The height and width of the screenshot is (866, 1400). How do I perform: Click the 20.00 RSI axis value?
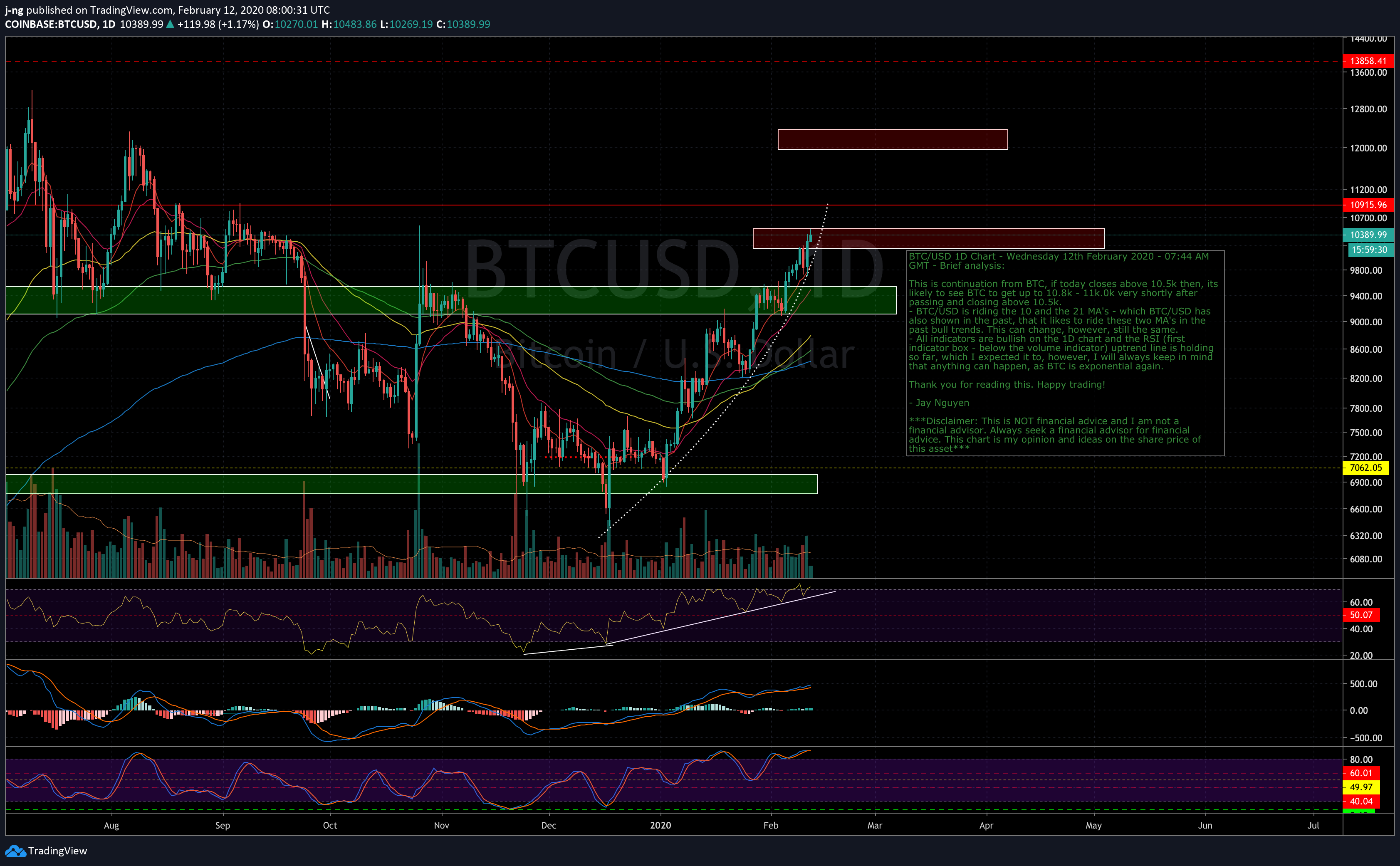coord(1361,655)
